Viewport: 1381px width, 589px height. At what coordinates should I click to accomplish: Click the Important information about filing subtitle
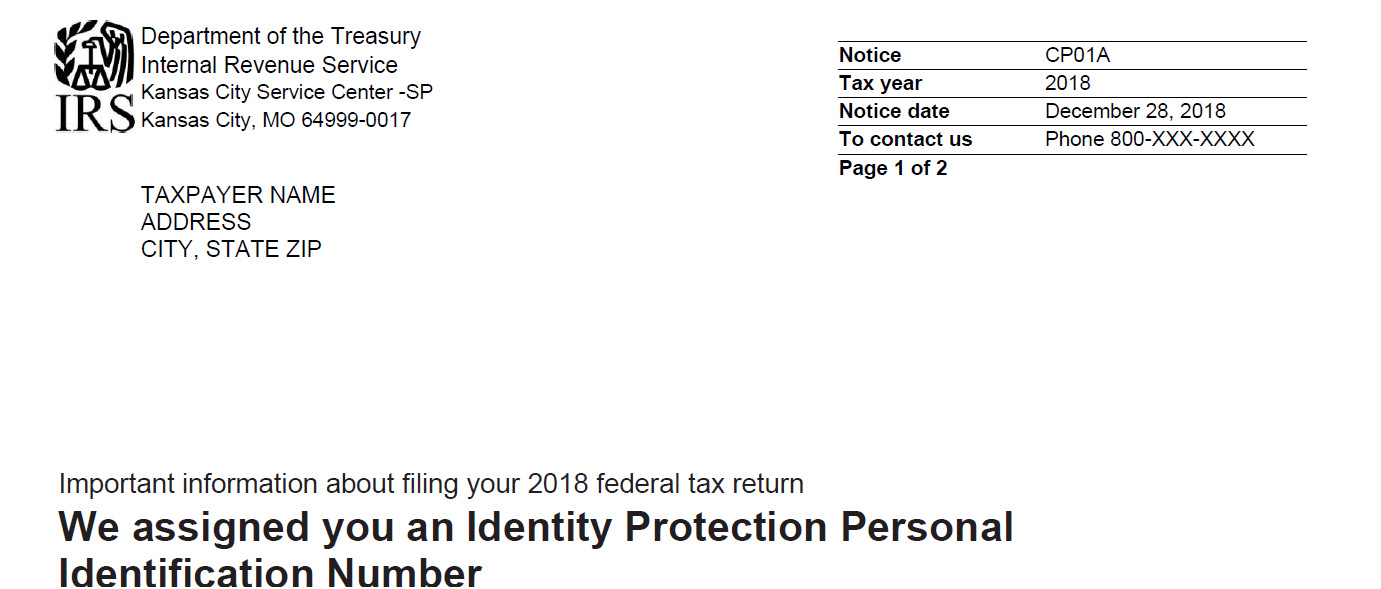pyautogui.click(x=431, y=484)
